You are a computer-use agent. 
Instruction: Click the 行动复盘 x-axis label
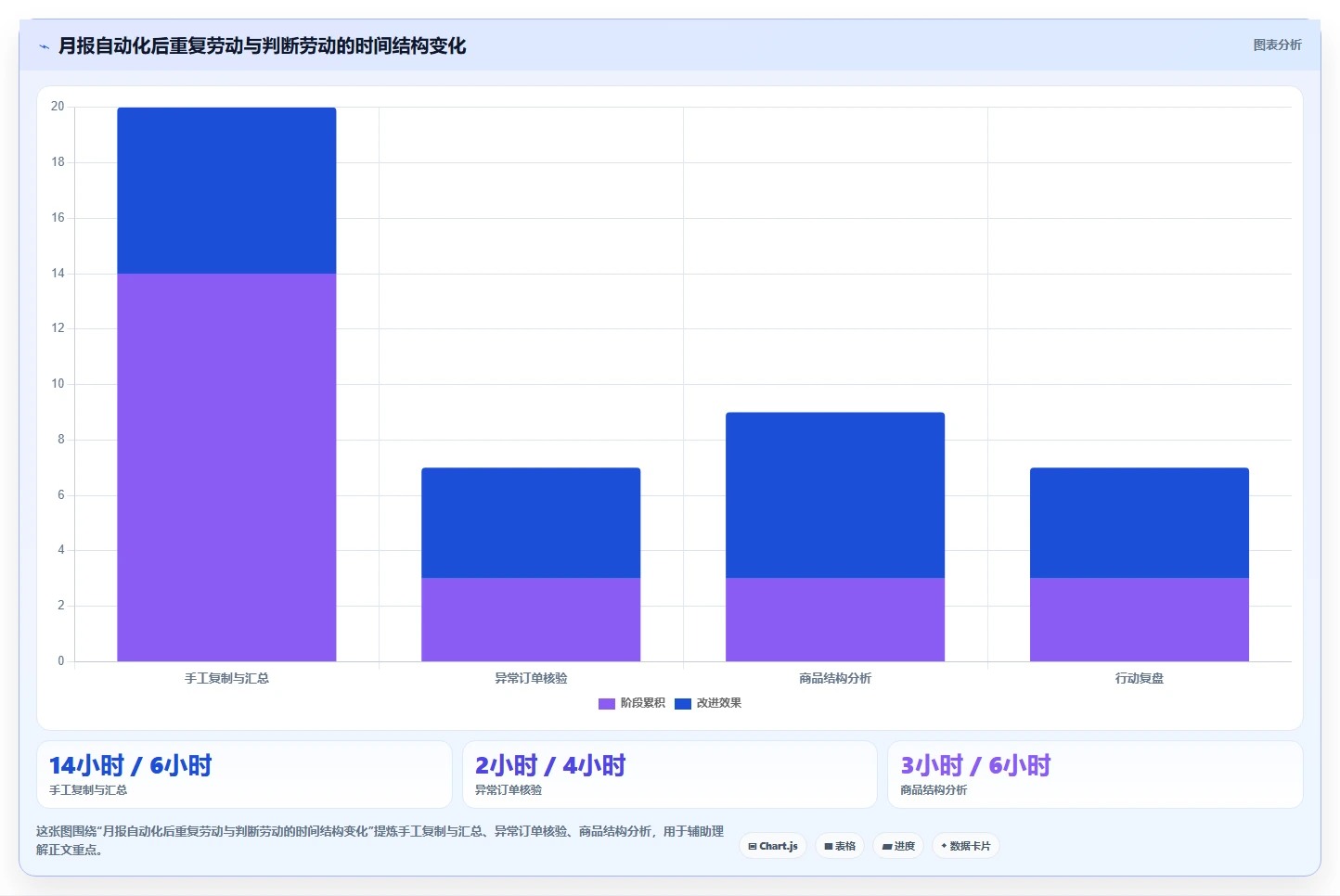pyautogui.click(x=1140, y=679)
